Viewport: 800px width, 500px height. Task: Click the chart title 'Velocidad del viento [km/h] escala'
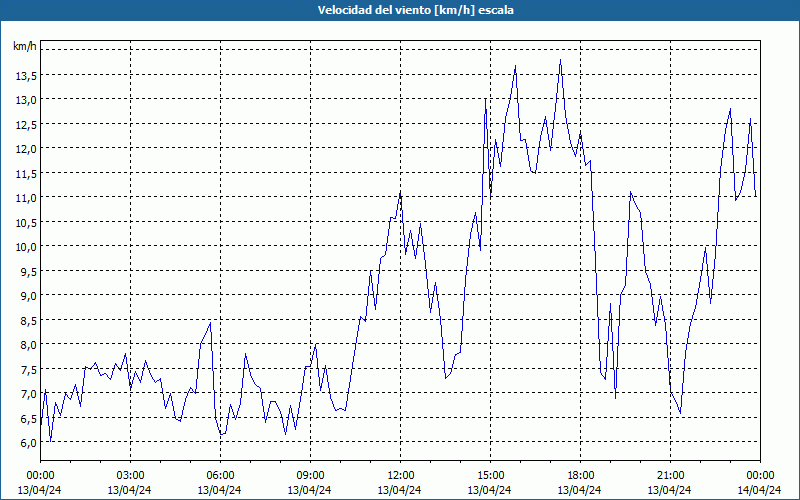[x=415, y=10]
